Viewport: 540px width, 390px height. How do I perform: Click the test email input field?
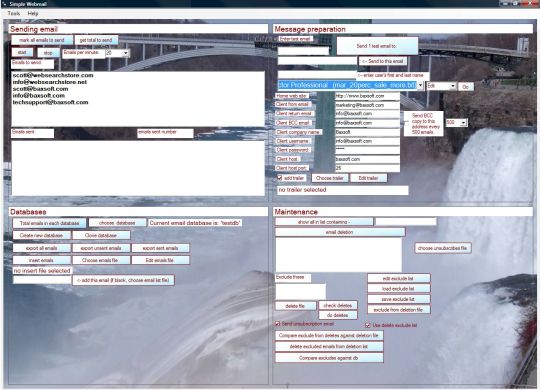click(303, 51)
